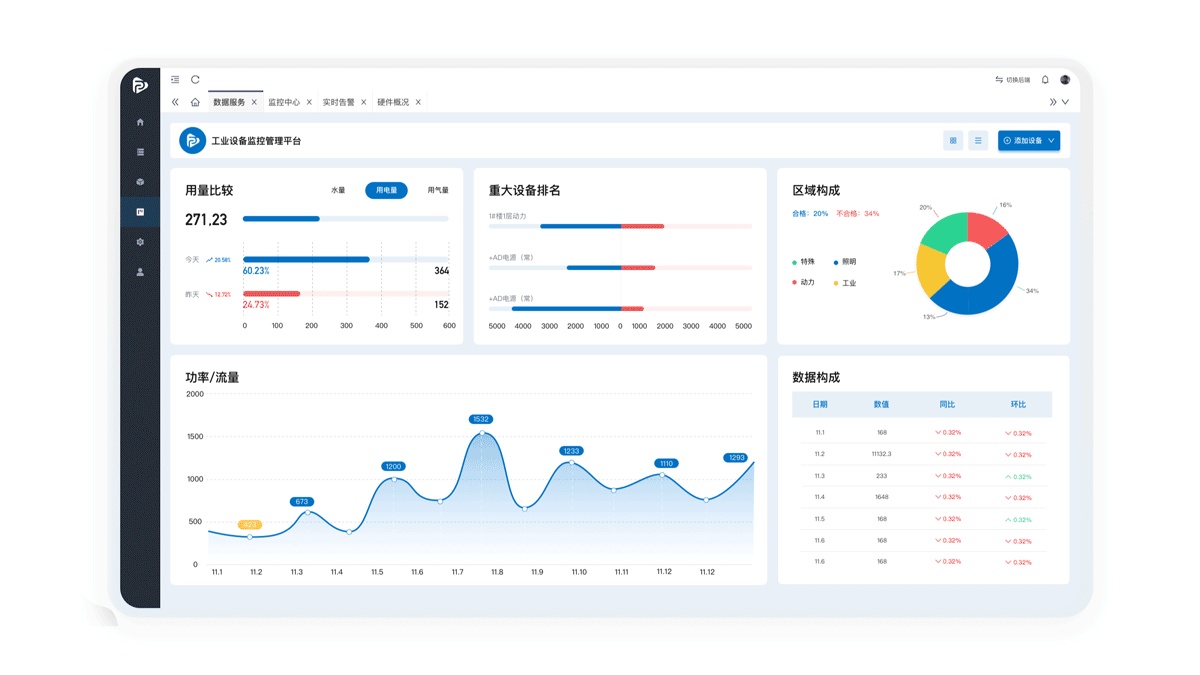Click the home tab icon
1200x675 pixels.
point(195,102)
